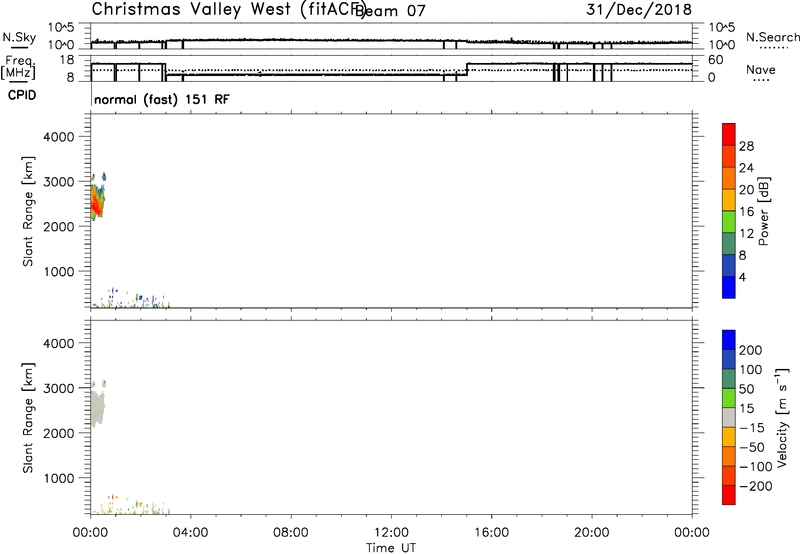Click the "Freq. [MHz]" axis label
The height and width of the screenshot is (554, 800).
(19, 67)
